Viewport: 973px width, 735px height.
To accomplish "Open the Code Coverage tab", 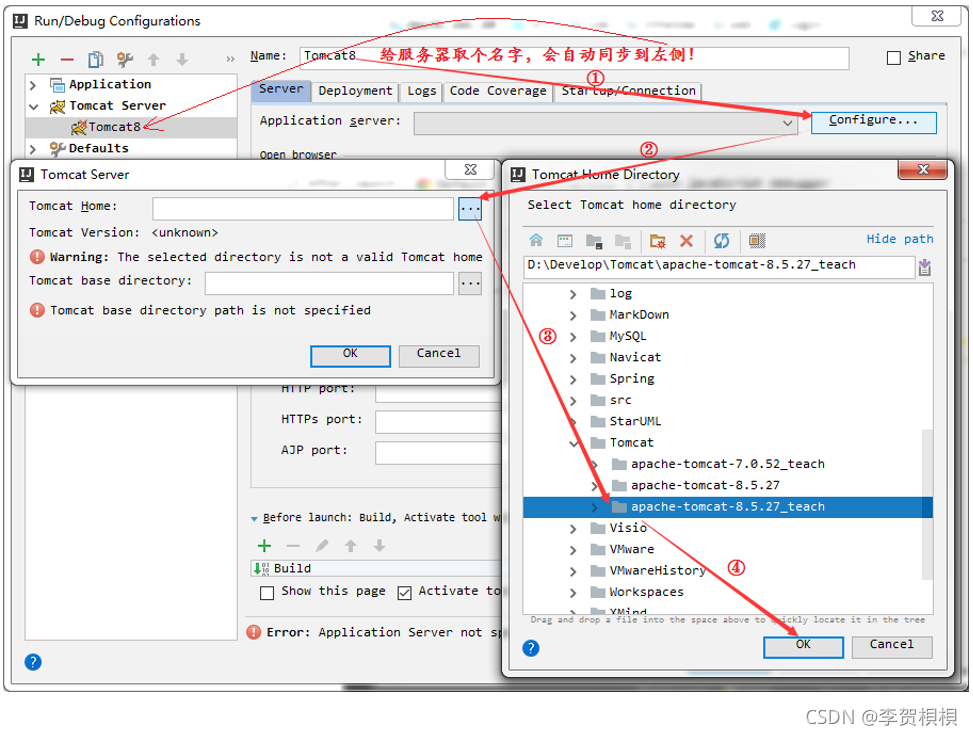I will click(x=498, y=91).
